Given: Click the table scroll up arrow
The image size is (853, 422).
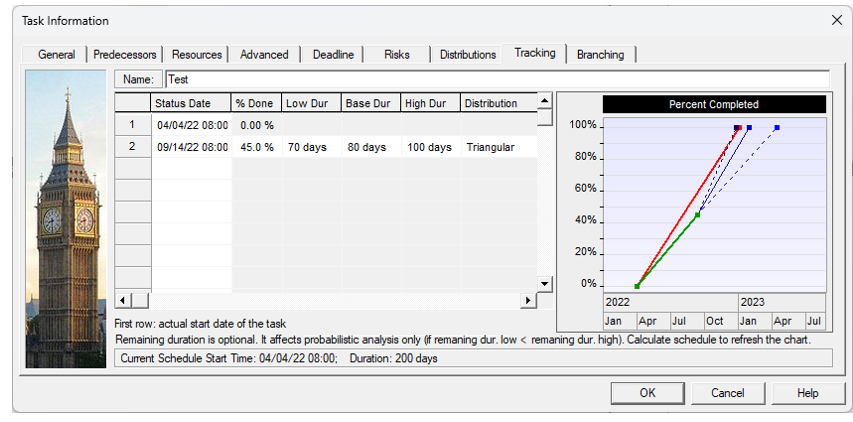Looking at the screenshot, I should pos(544,101).
